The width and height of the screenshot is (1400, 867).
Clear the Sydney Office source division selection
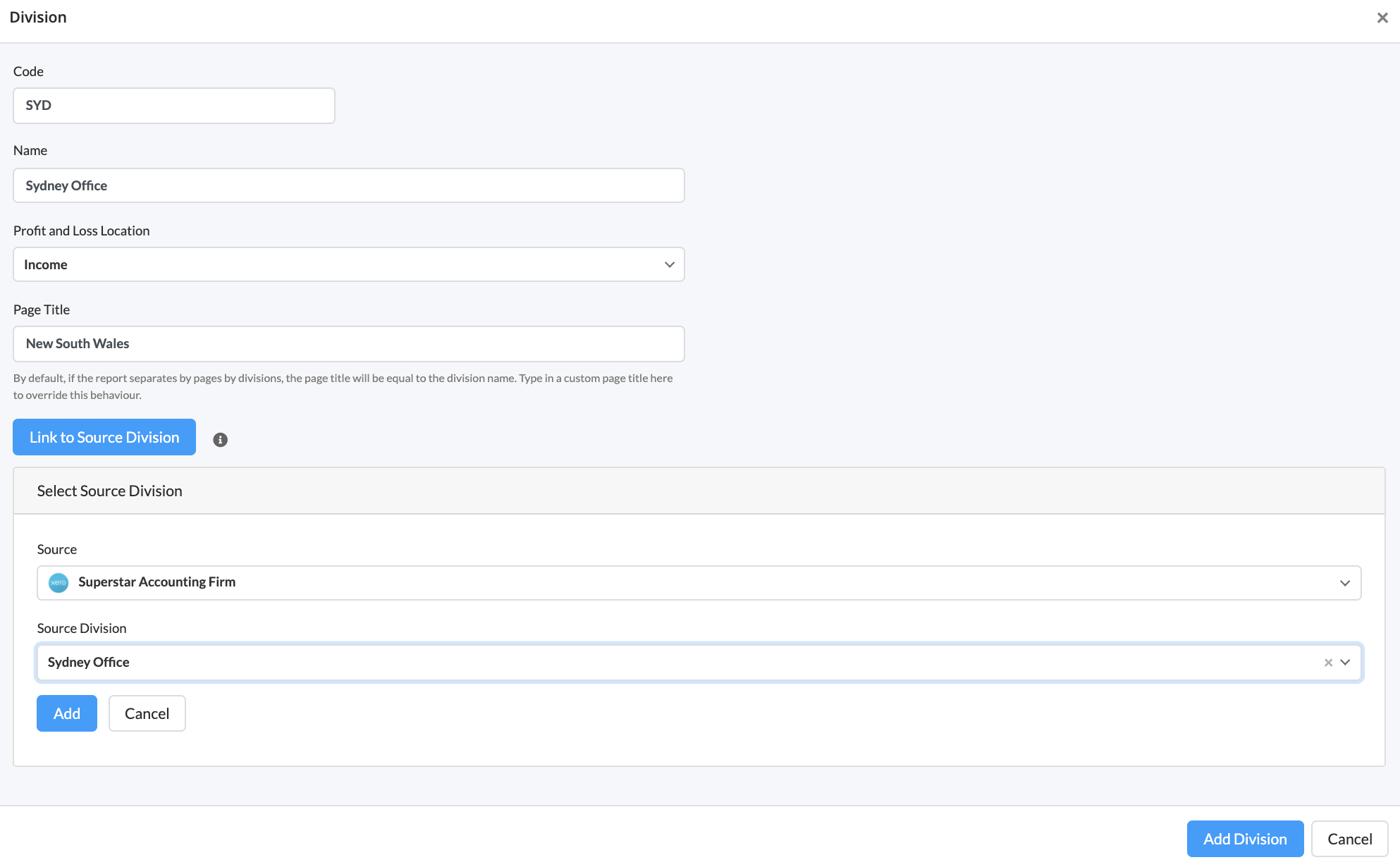pos(1328,663)
